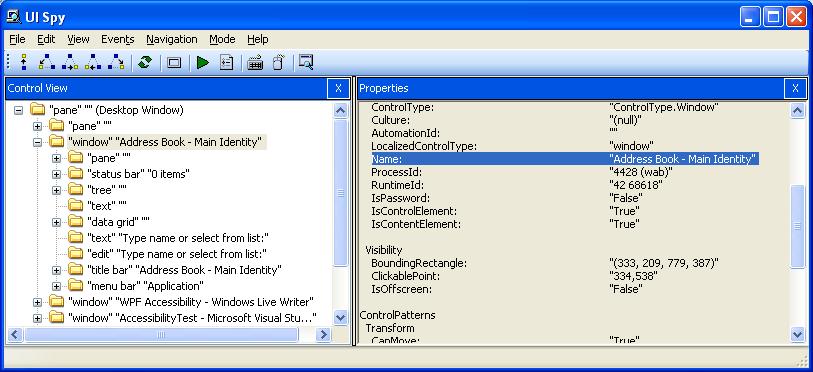Click the next-sibling navigation toolbar icon
Image resolution: width=813 pixels, height=372 pixels.
tap(70, 63)
